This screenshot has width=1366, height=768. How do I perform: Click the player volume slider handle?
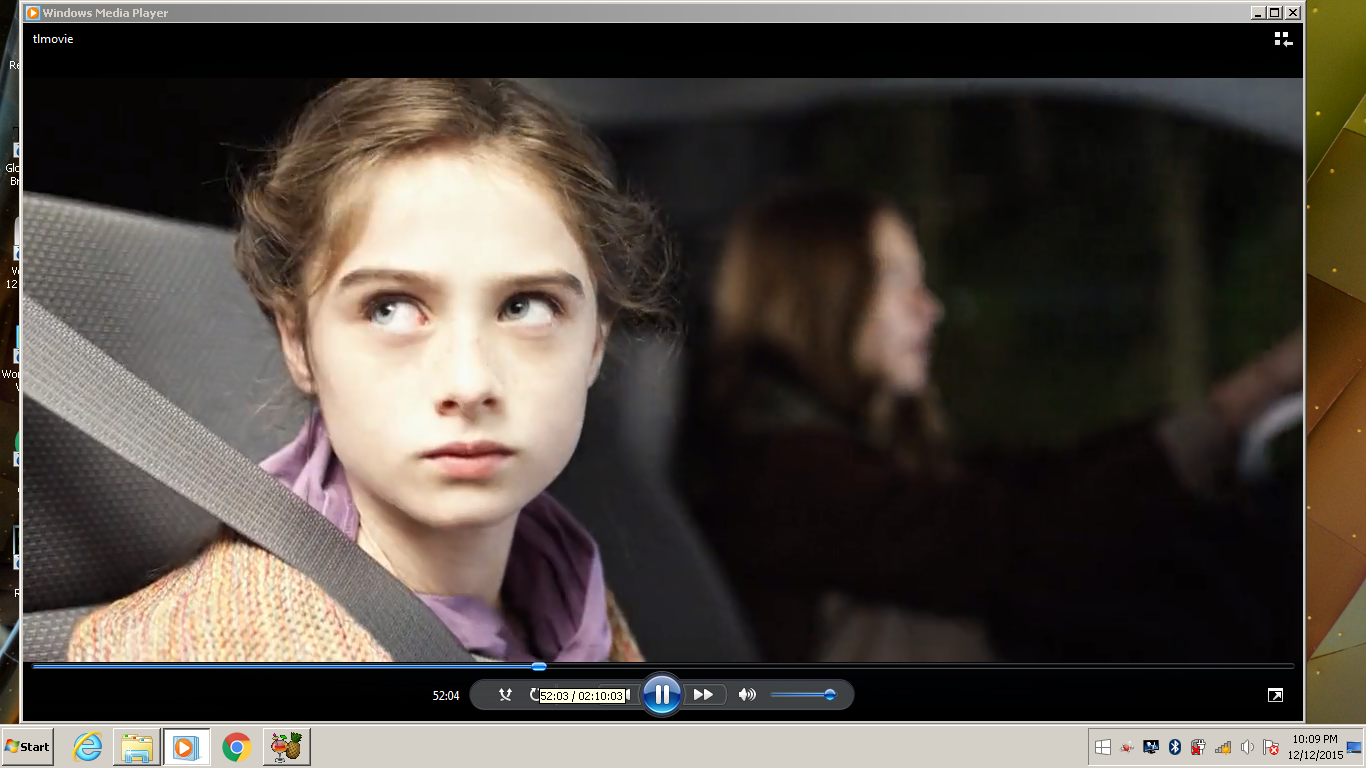829,695
